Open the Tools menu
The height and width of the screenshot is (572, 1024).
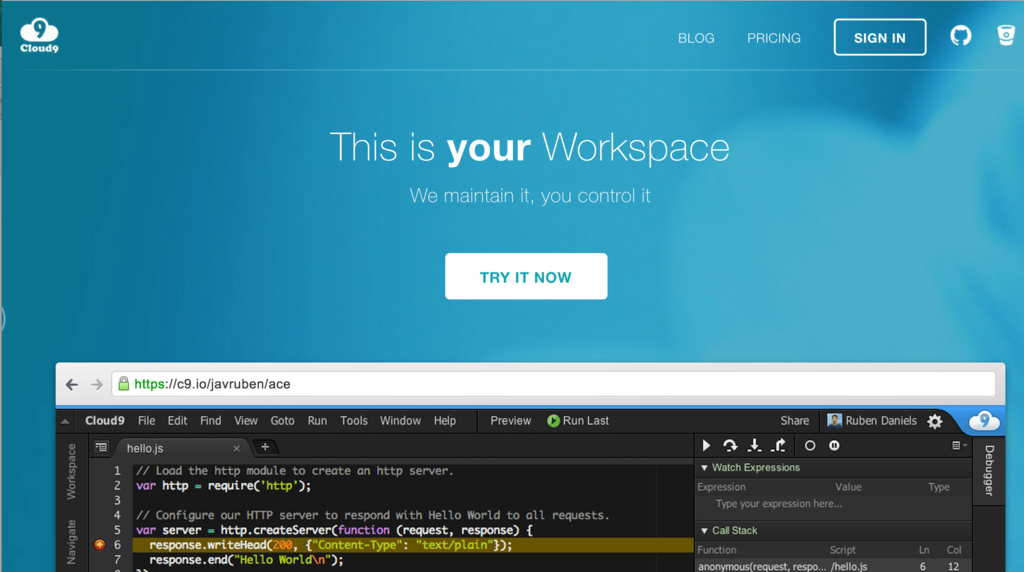[354, 421]
